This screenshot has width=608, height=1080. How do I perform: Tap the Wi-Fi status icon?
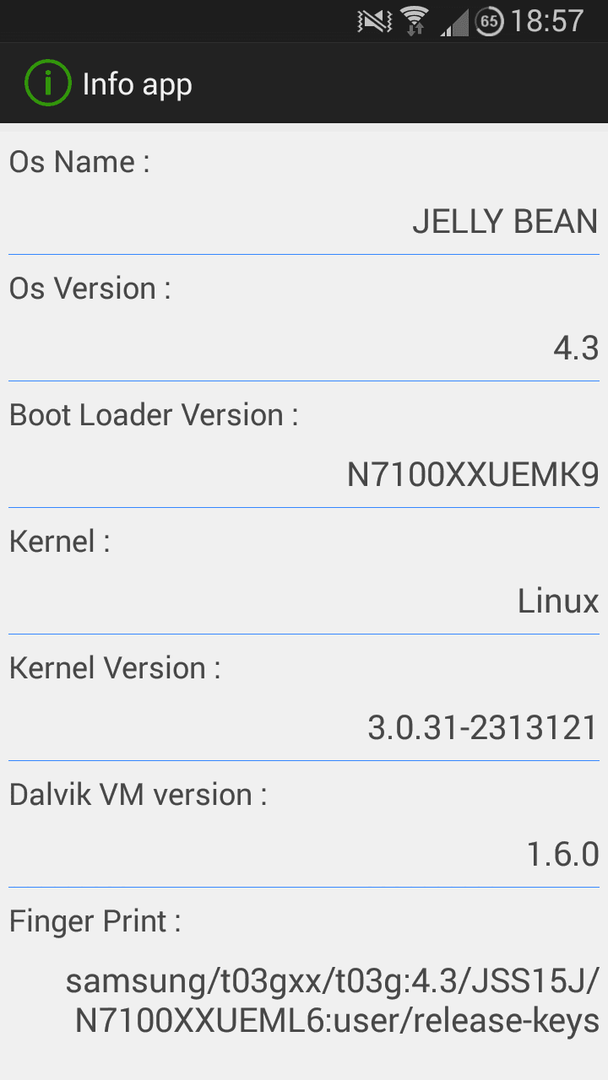pyautogui.click(x=414, y=21)
